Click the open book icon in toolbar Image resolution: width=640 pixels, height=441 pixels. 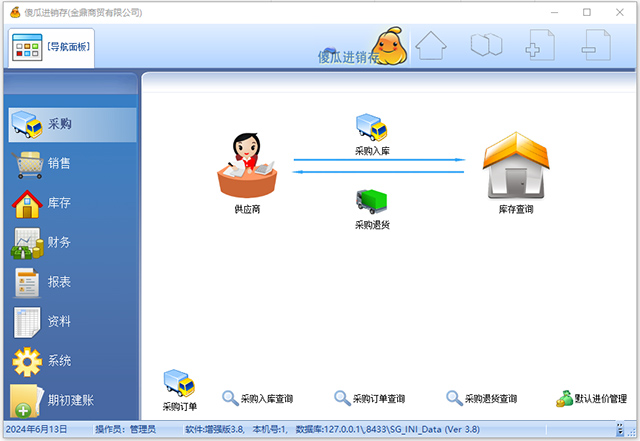tap(487, 45)
